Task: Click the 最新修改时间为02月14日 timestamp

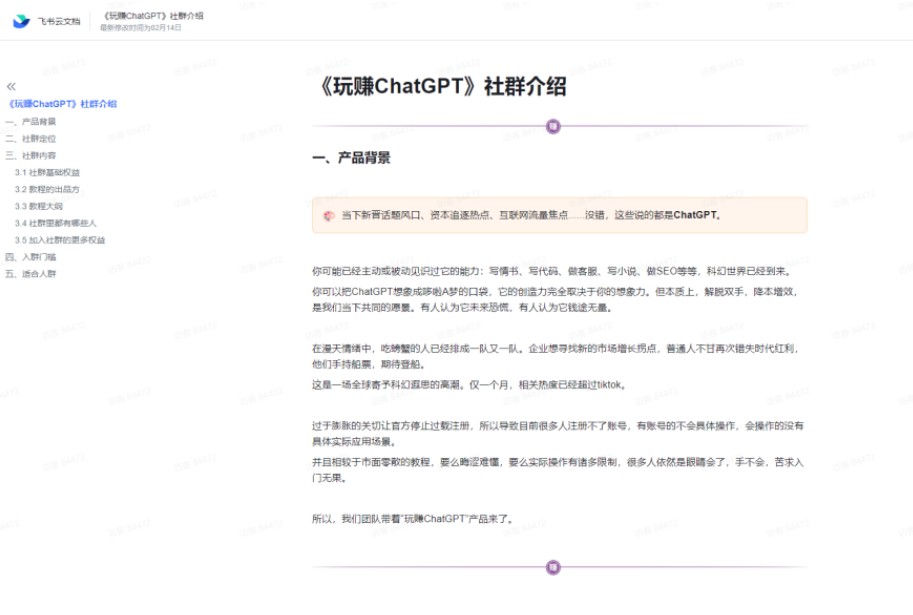Action: tap(140, 27)
